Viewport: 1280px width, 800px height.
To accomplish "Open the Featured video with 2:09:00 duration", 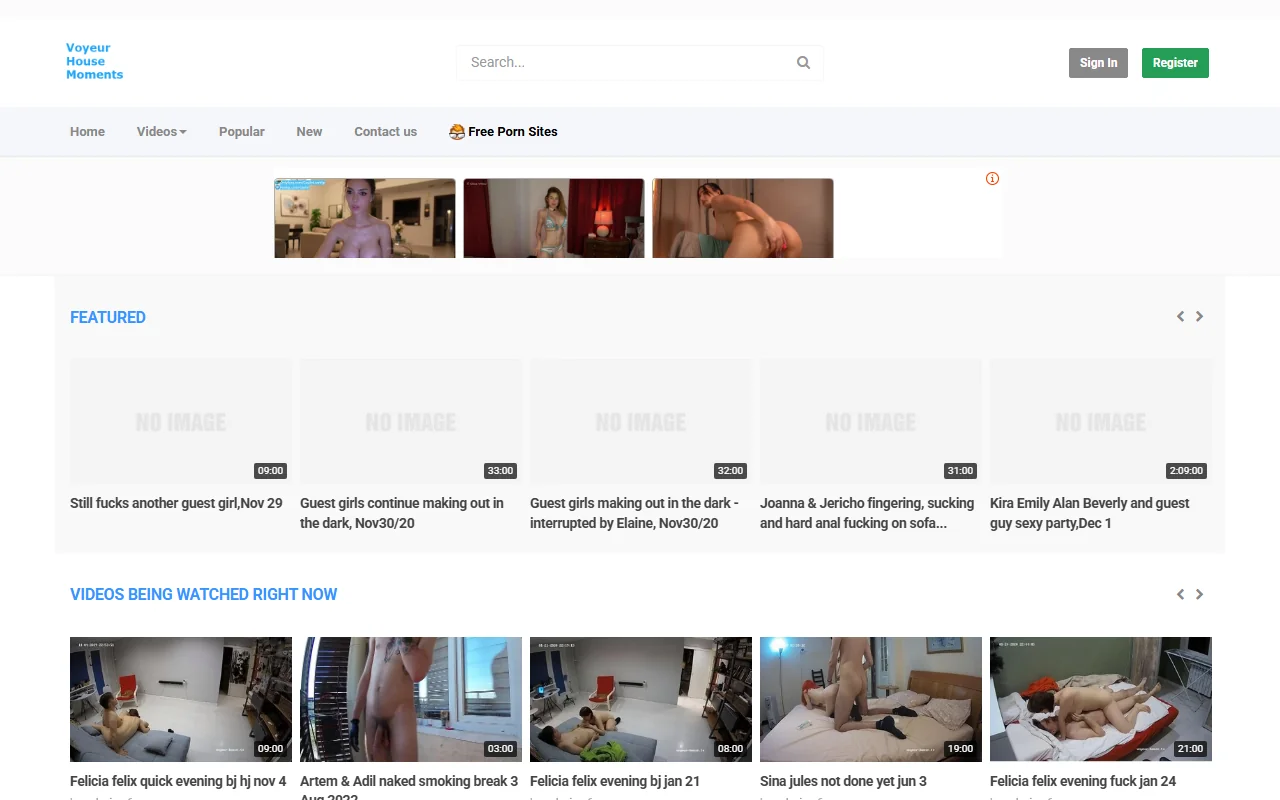I will (1100, 420).
